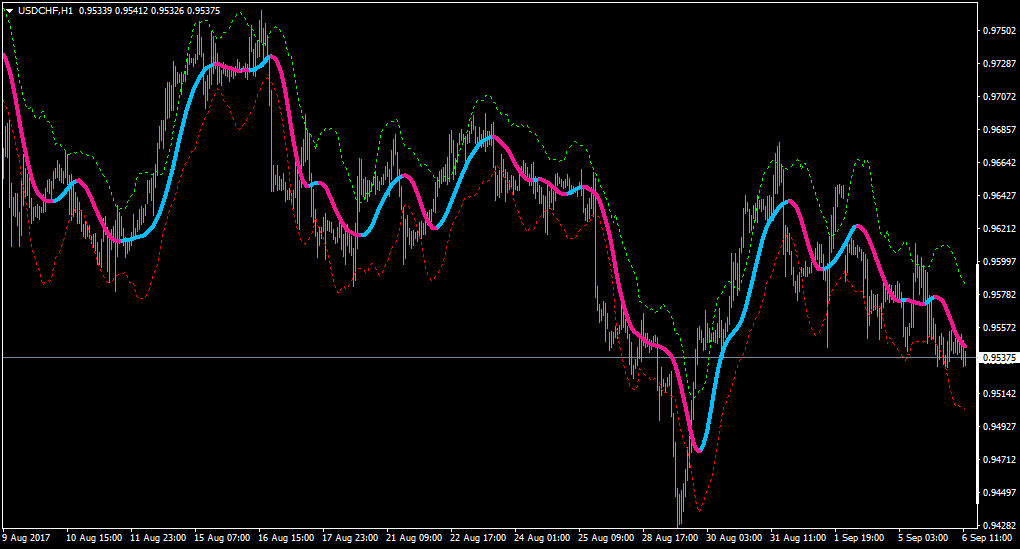Image resolution: width=1020 pixels, height=549 pixels.
Task: Select the 15 Aug 07:00 time label
Action: (222, 538)
